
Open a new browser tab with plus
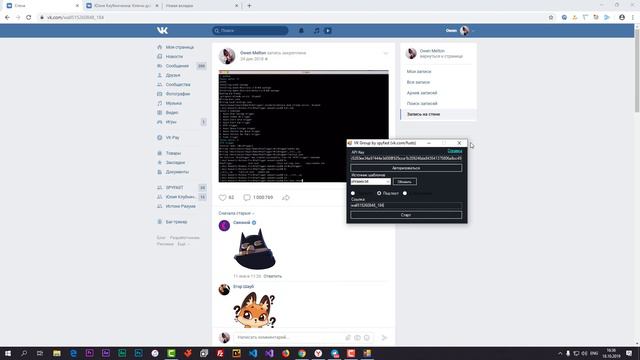249,6
